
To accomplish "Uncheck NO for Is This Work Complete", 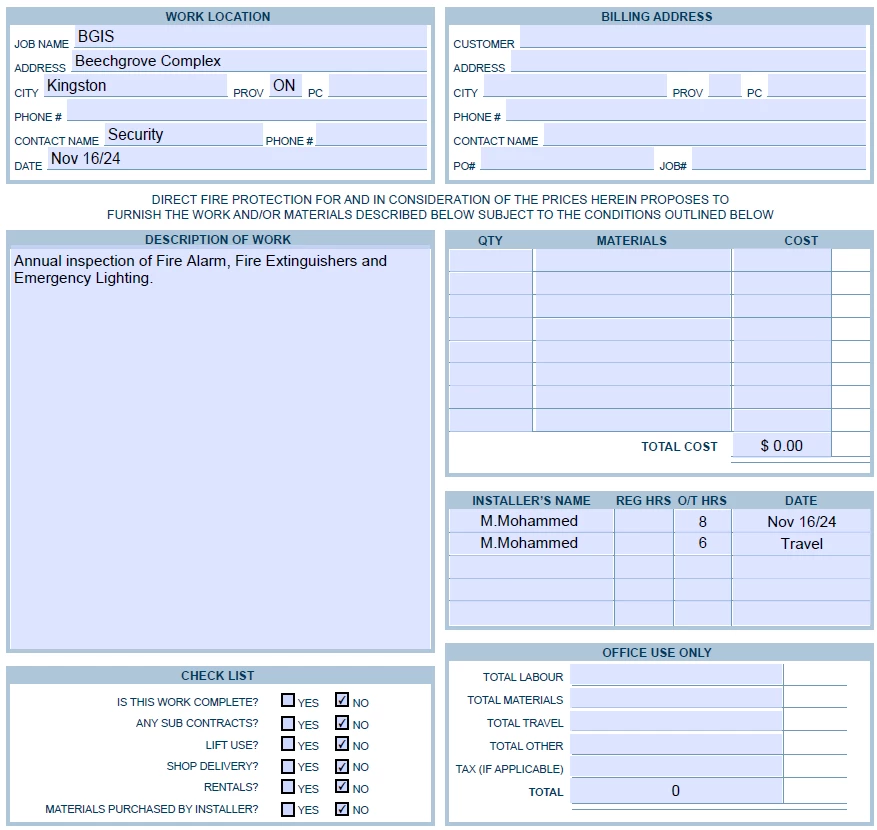I will (x=342, y=700).
